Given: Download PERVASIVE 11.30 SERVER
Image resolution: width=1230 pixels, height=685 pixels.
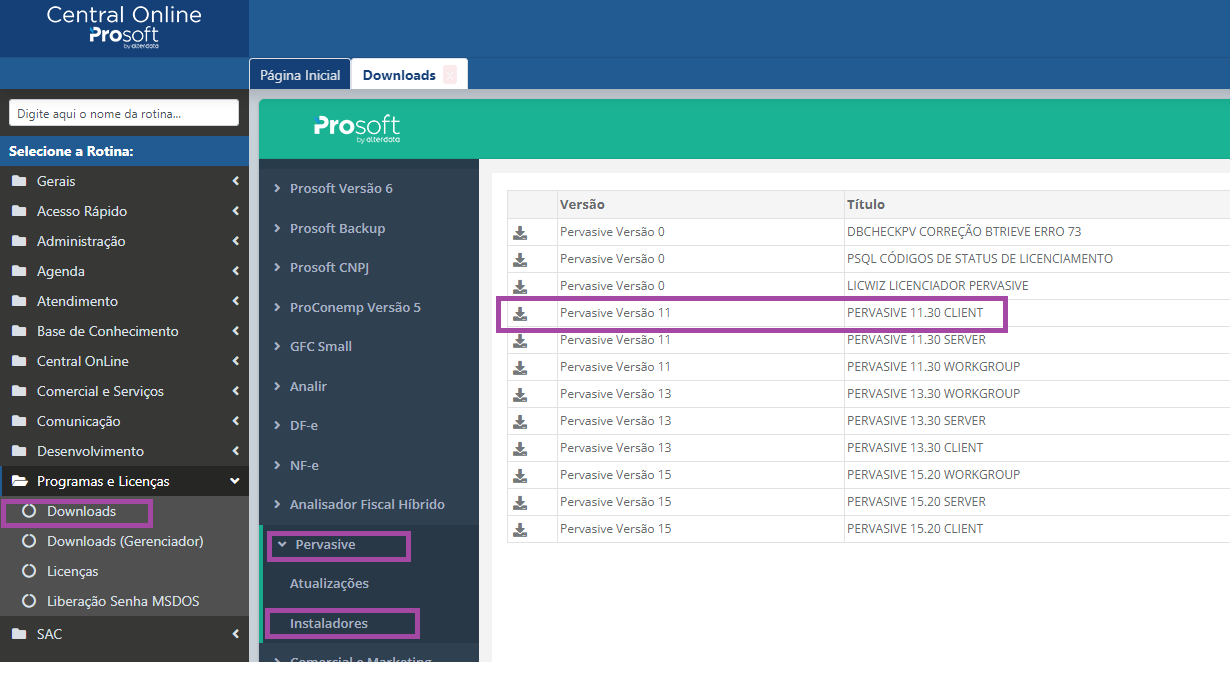Looking at the screenshot, I should tap(520, 340).
